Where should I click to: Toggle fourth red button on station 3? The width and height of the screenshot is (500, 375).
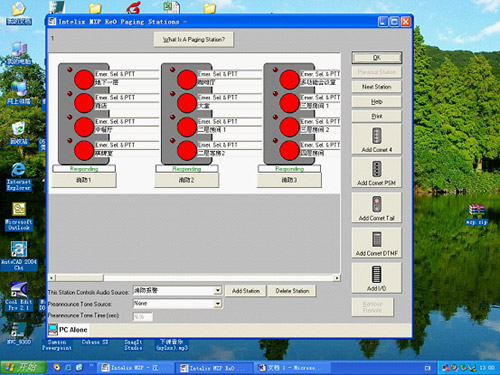pos(289,150)
